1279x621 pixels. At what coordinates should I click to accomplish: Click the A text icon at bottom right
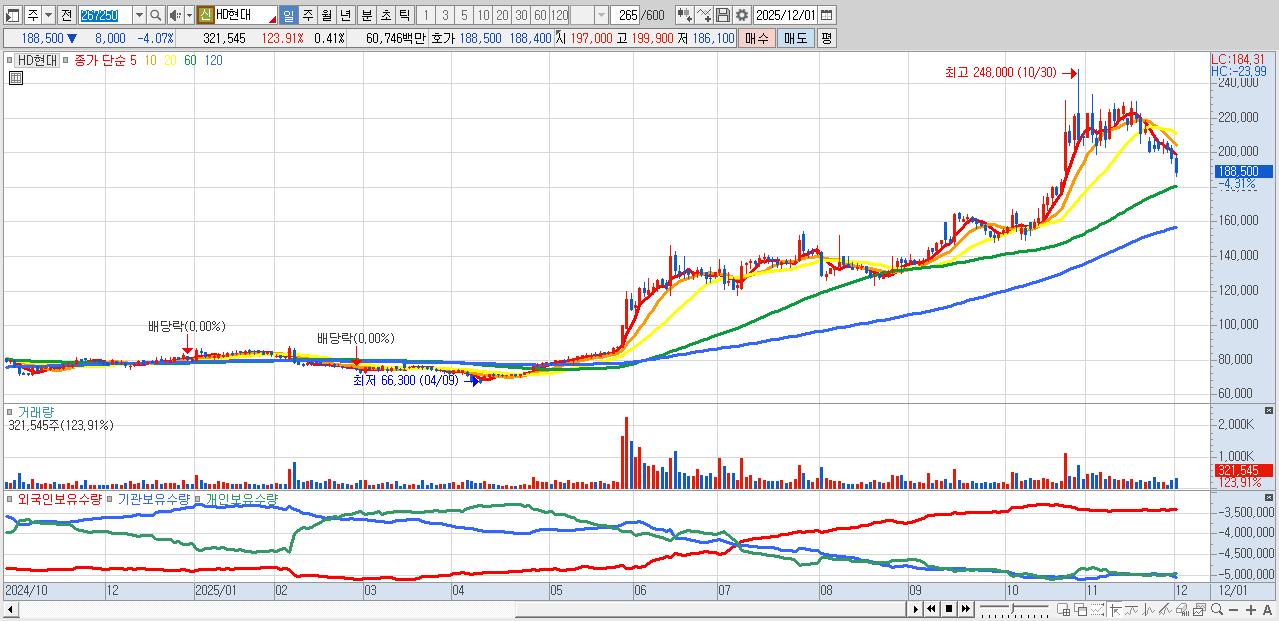pos(1267,610)
